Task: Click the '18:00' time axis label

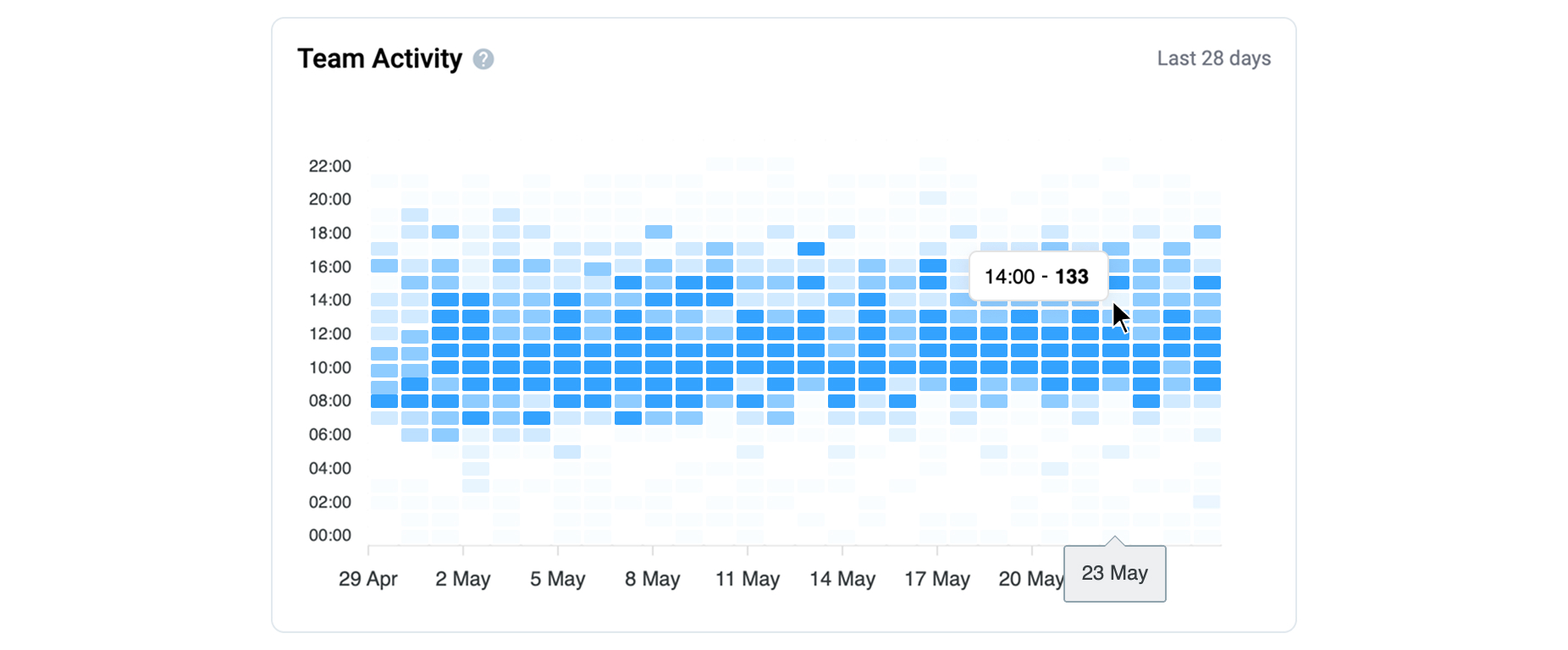Action: 329,233
